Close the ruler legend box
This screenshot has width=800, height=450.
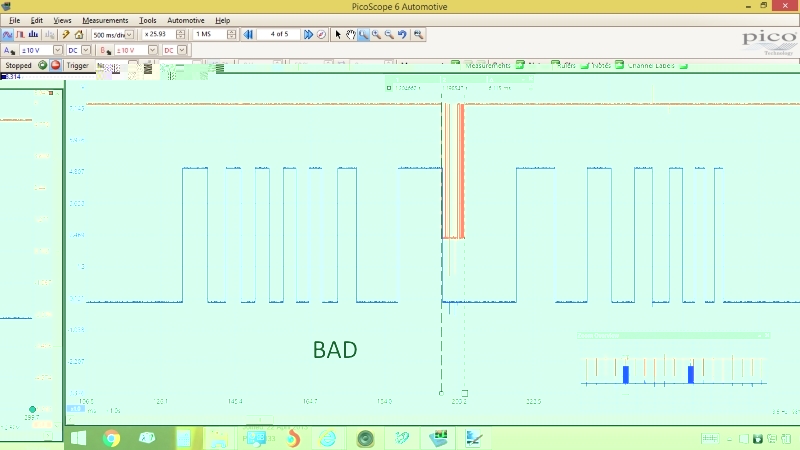pos(531,80)
